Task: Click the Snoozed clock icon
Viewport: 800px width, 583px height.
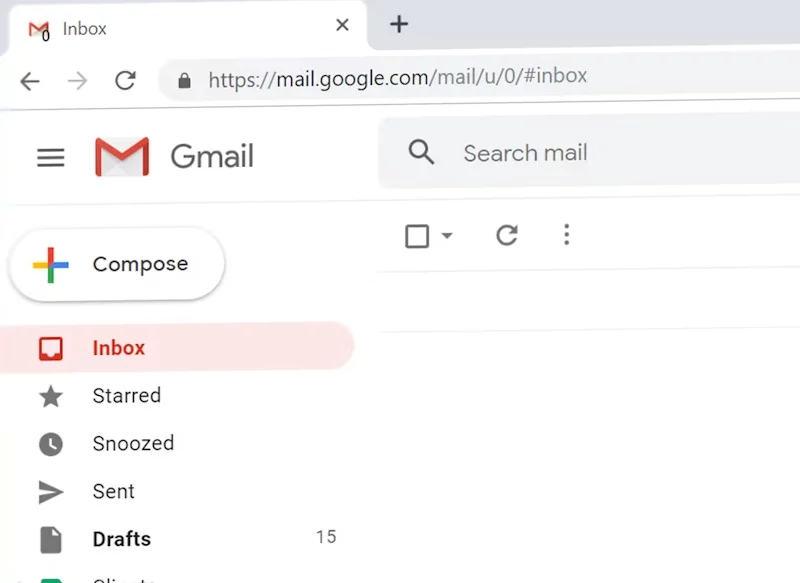Action: pyautogui.click(x=51, y=444)
